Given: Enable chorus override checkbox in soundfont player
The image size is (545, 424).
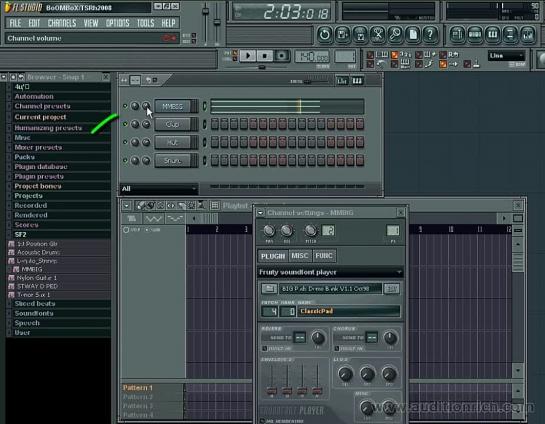Looking at the screenshot, I should coord(336,348).
